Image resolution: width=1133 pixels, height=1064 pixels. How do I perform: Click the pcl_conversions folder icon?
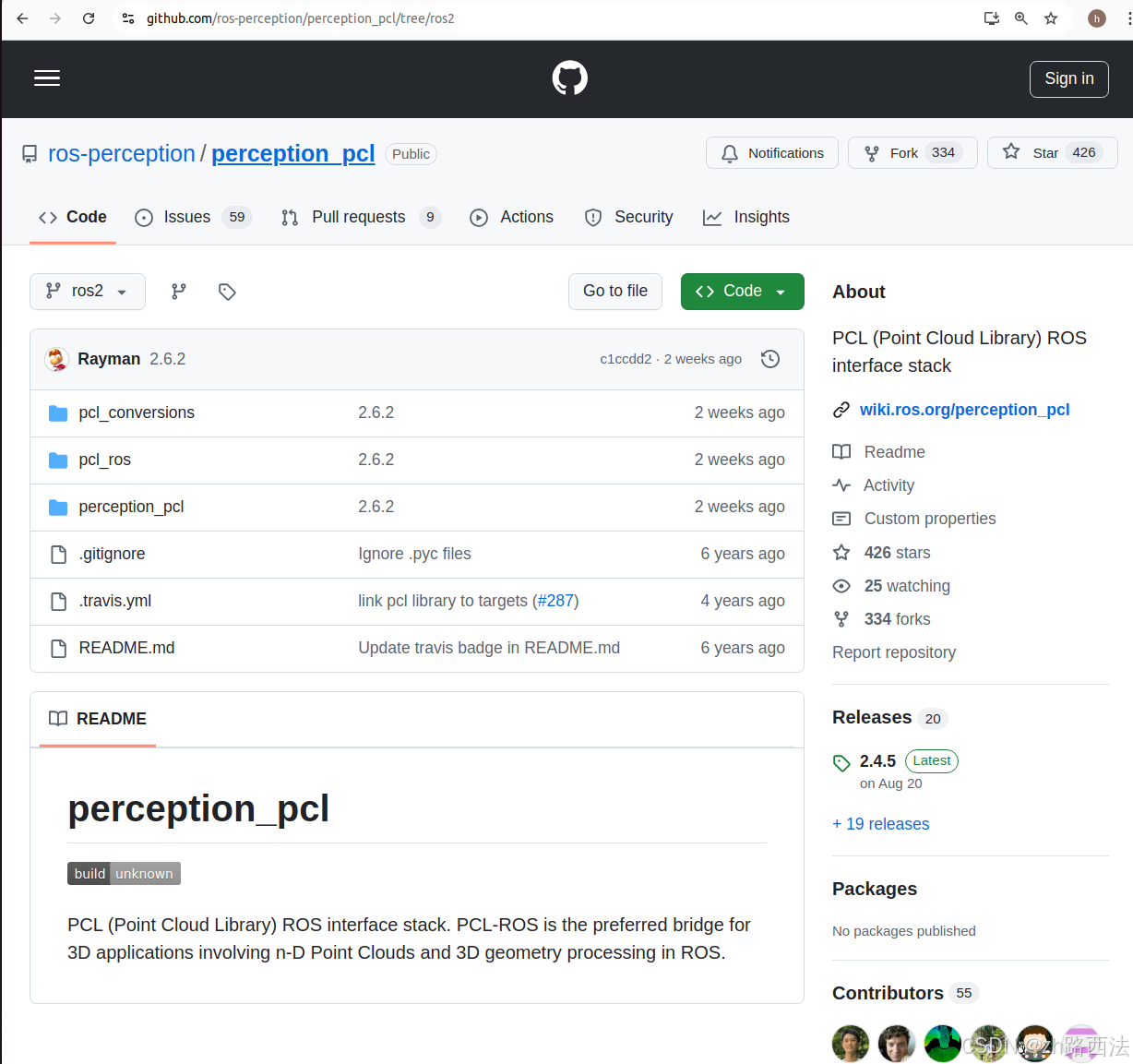tap(58, 413)
